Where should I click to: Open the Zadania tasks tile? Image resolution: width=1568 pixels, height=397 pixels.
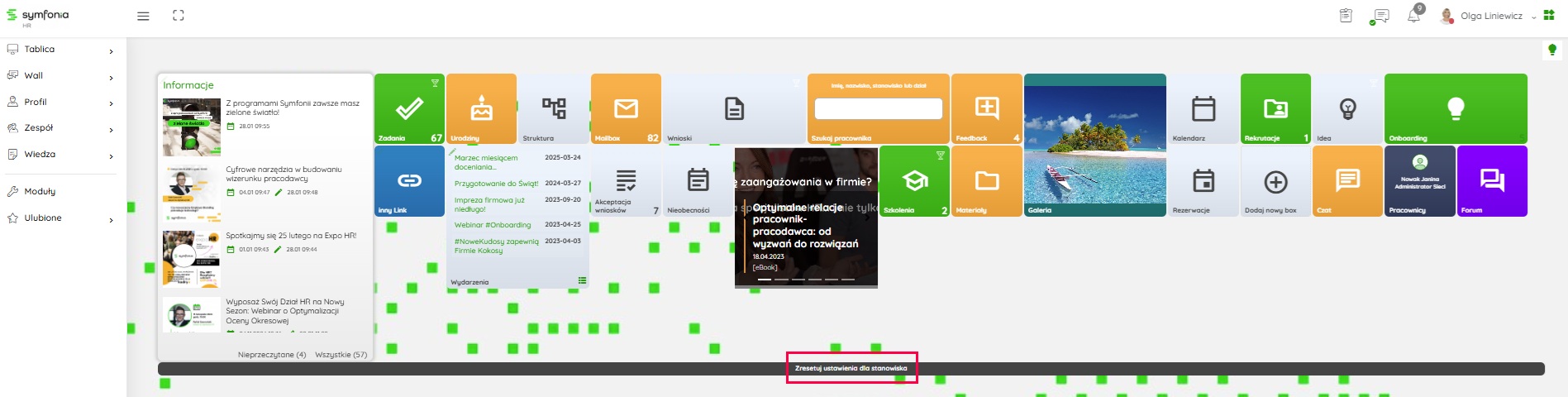409,108
